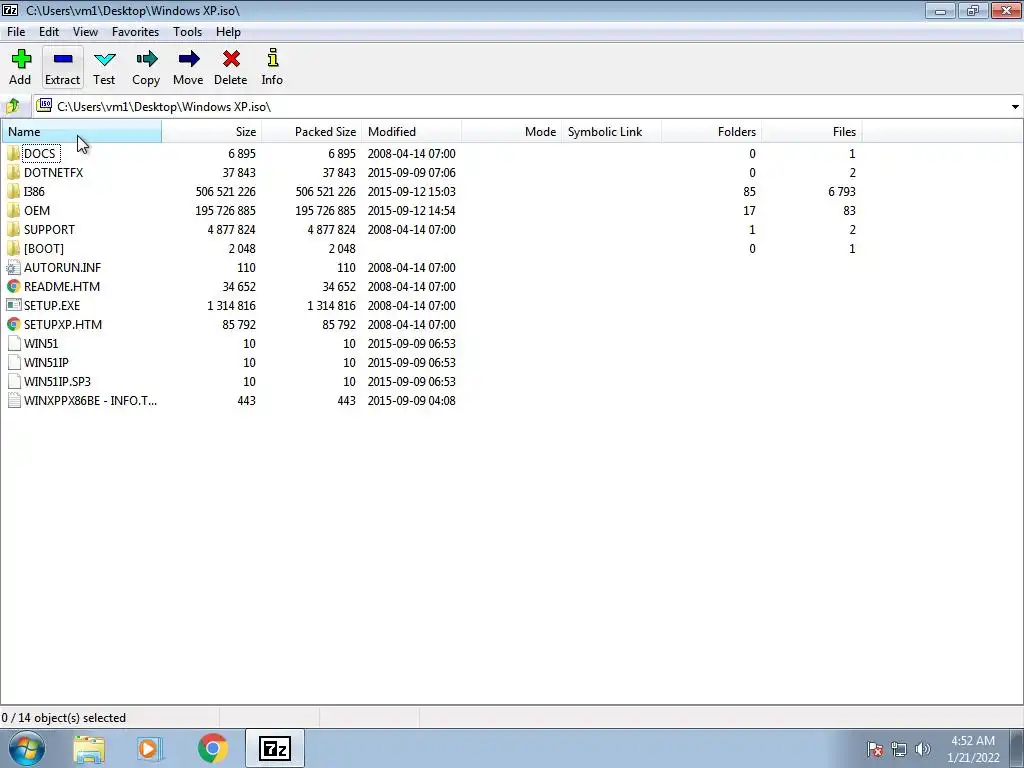Screen dimensions: 1024x768
Task: Sort by the Name column header
Action: [82, 131]
